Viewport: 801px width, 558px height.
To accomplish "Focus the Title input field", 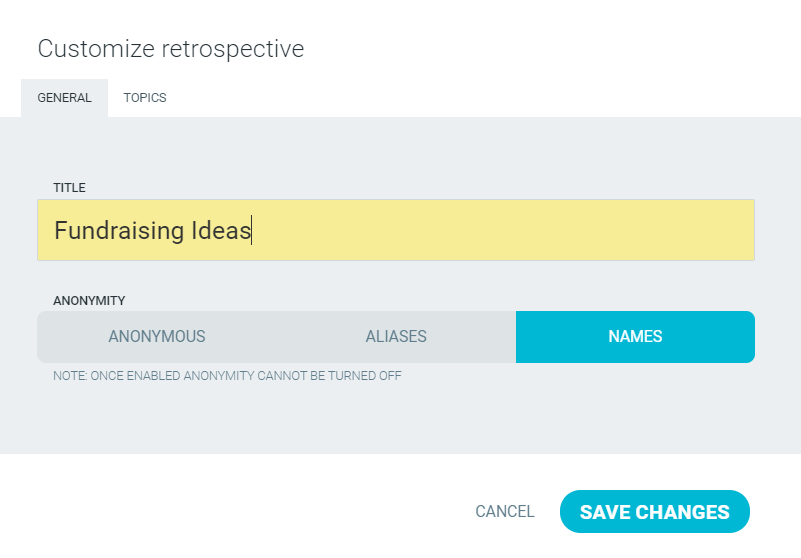I will [x=500, y=230].
